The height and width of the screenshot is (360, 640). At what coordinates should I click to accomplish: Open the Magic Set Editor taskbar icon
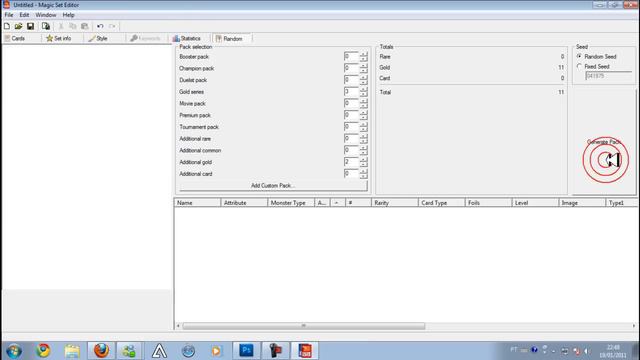[x=305, y=351]
